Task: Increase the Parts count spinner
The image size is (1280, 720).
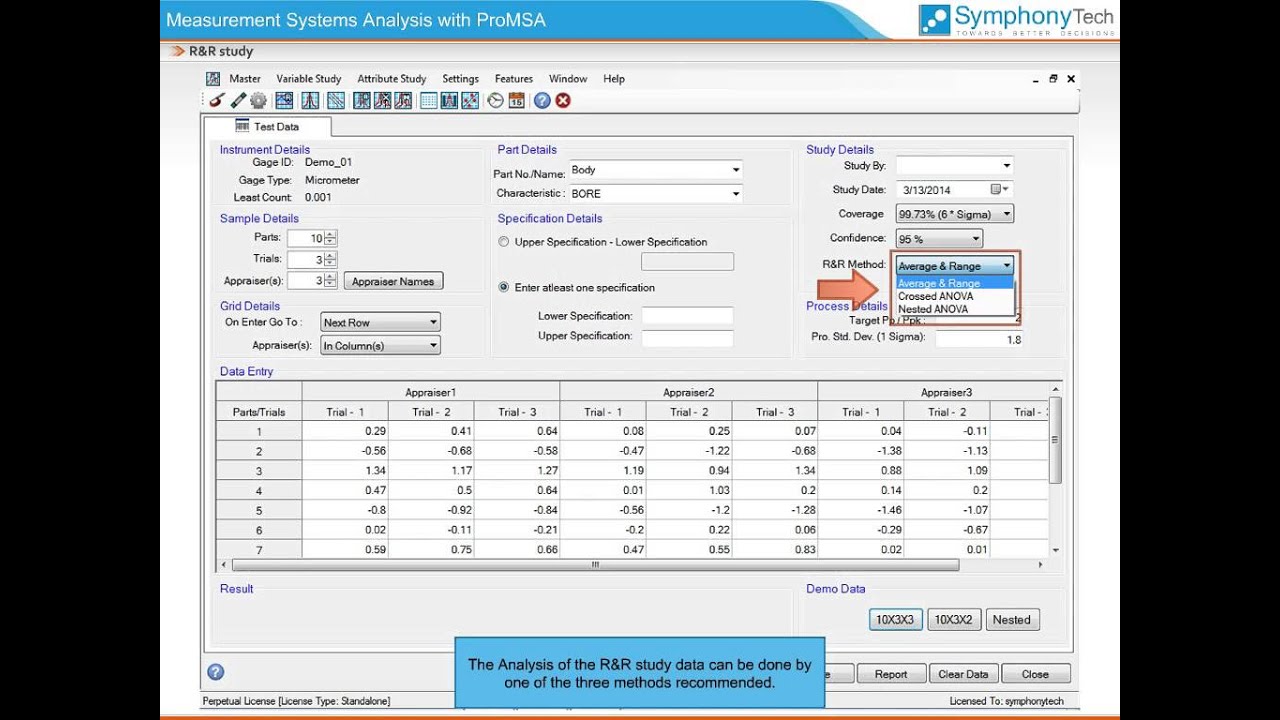Action: pyautogui.click(x=331, y=234)
